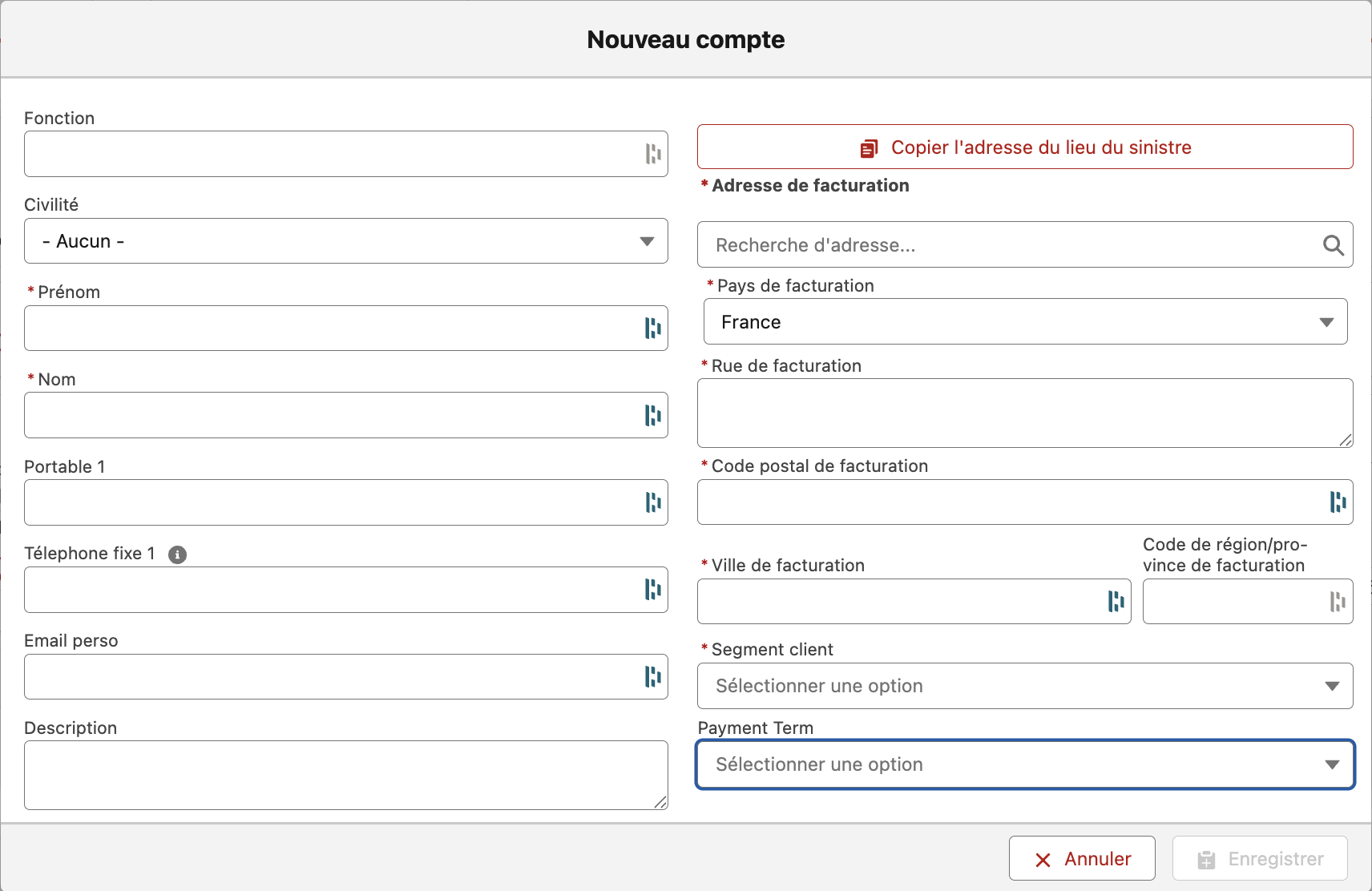The height and width of the screenshot is (891, 1372).
Task: Focus the Description text area
Action: (x=346, y=776)
